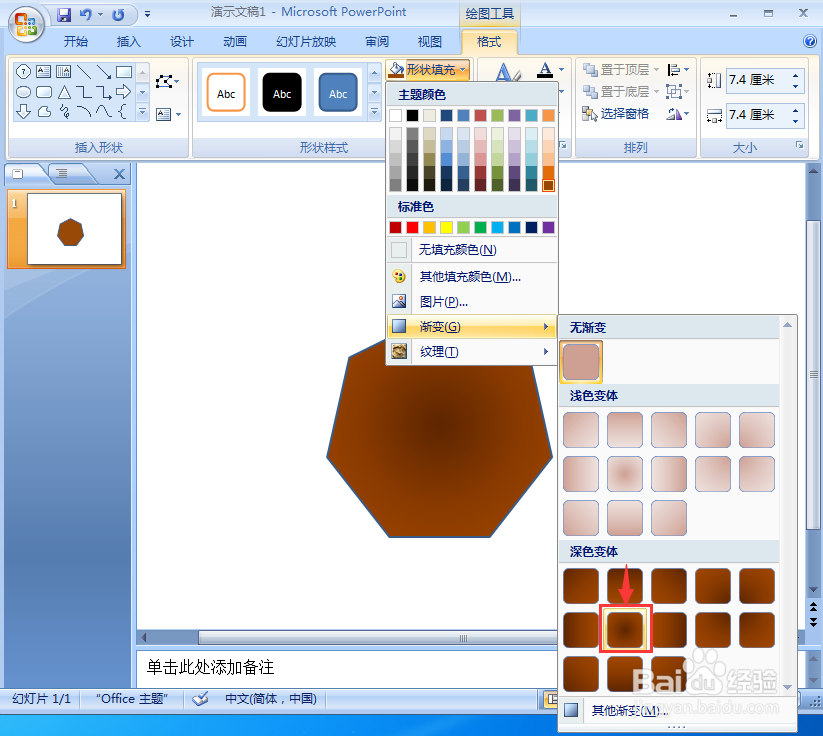The width and height of the screenshot is (823, 736).
Task: Switch to the 审阅 tab
Action: tap(377, 41)
